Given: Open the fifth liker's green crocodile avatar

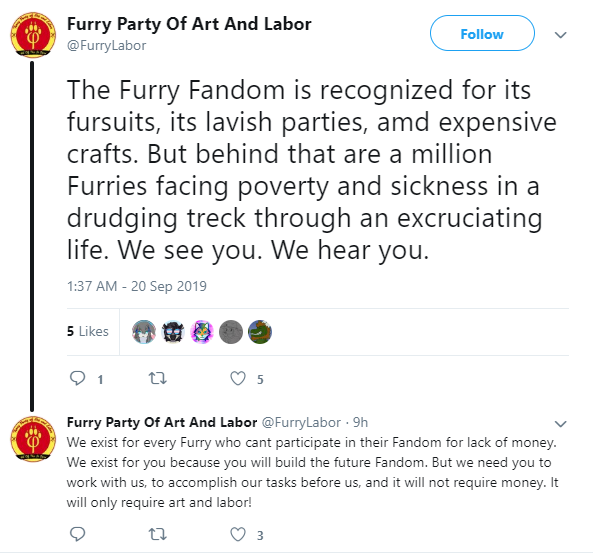Looking at the screenshot, I should 260,332.
